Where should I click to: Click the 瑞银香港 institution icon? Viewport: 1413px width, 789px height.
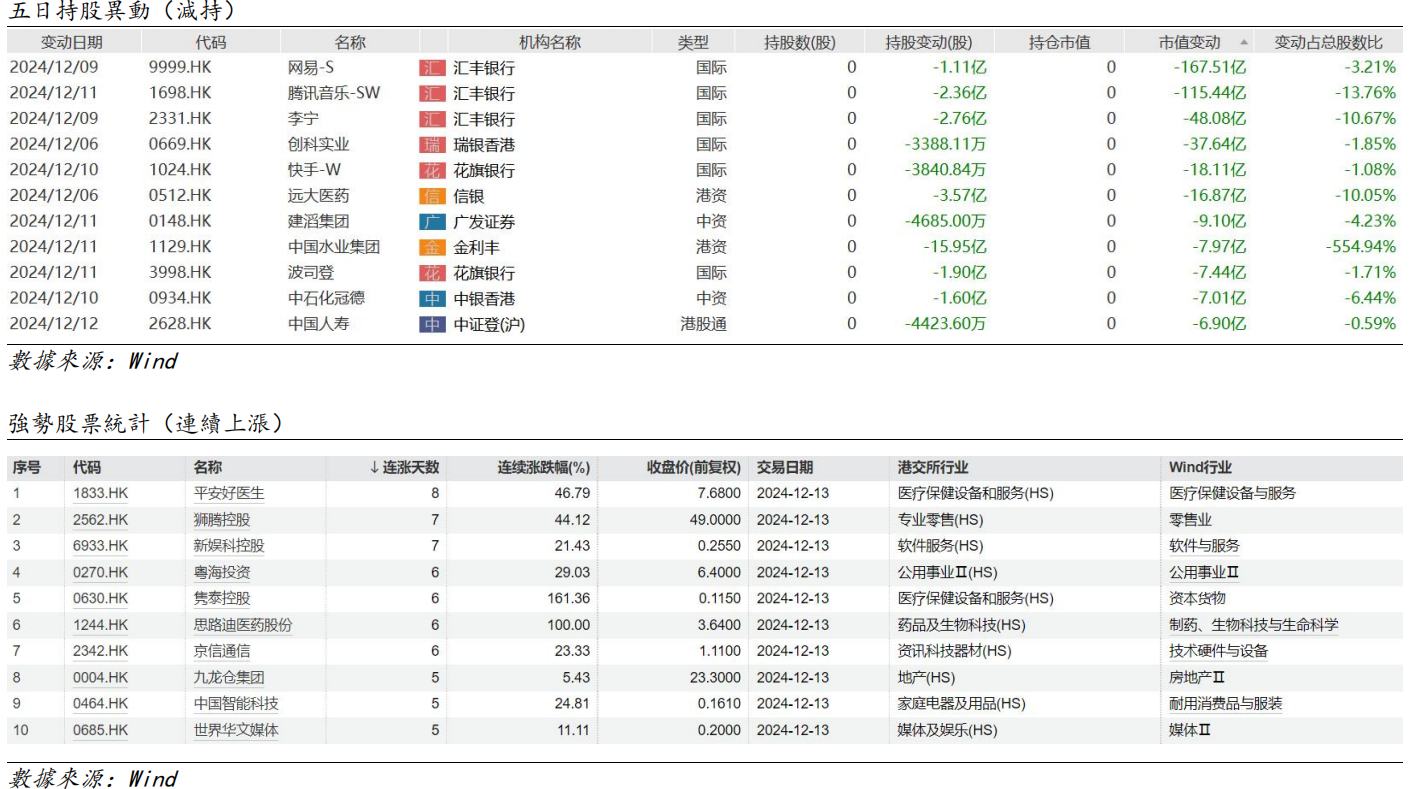[432, 145]
